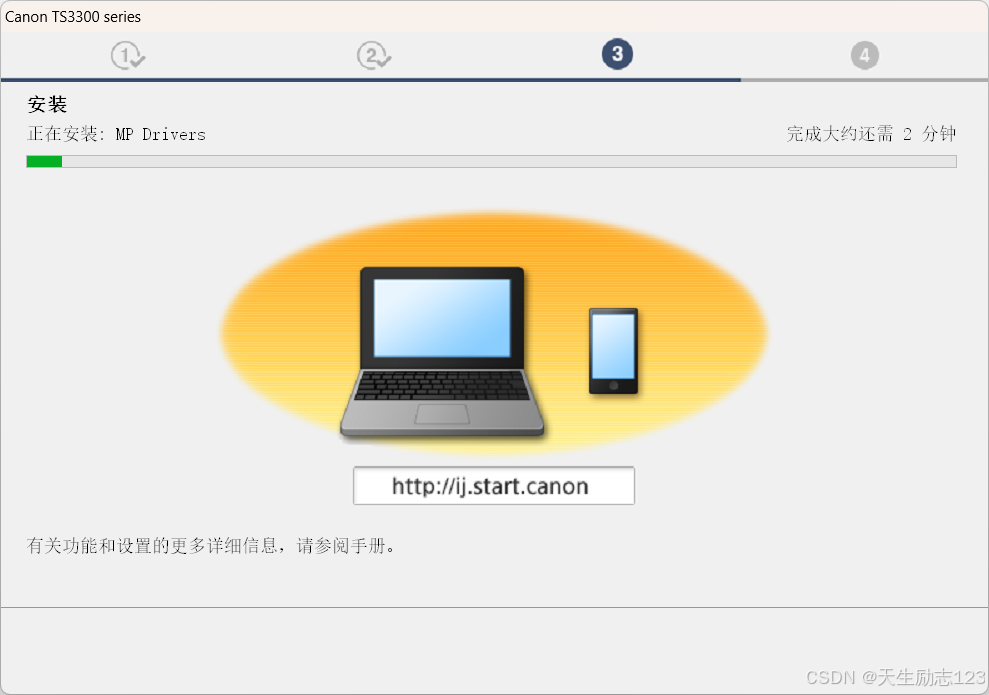Select the active step 3 indicator
Image resolution: width=989 pixels, height=695 pixels.
click(617, 54)
